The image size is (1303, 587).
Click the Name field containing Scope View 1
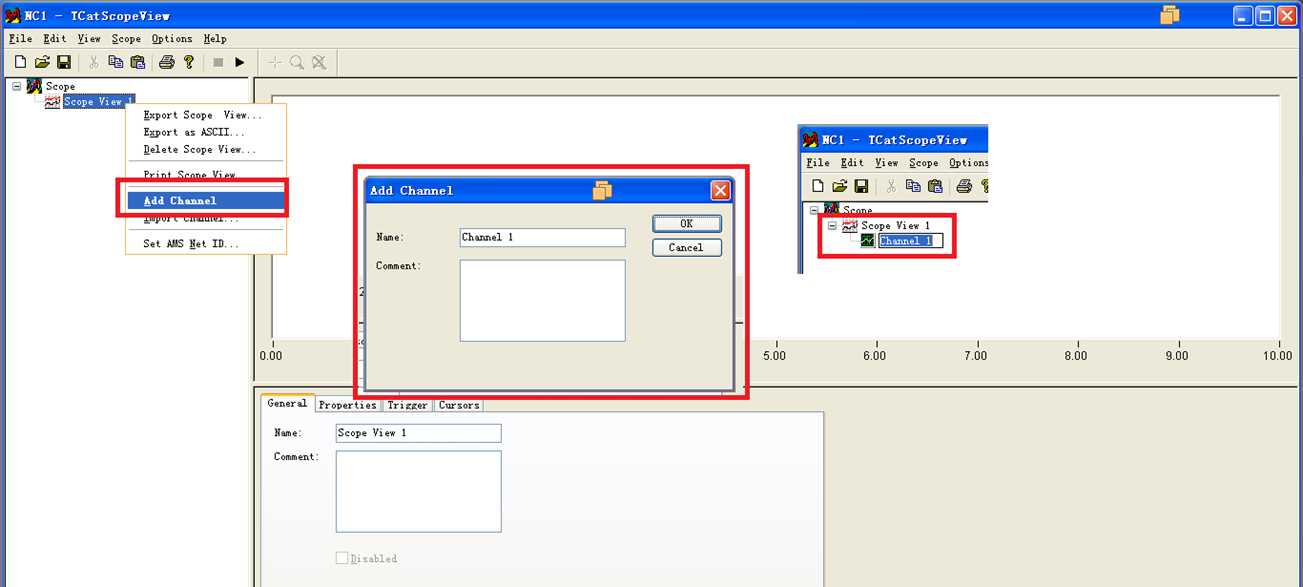point(418,433)
